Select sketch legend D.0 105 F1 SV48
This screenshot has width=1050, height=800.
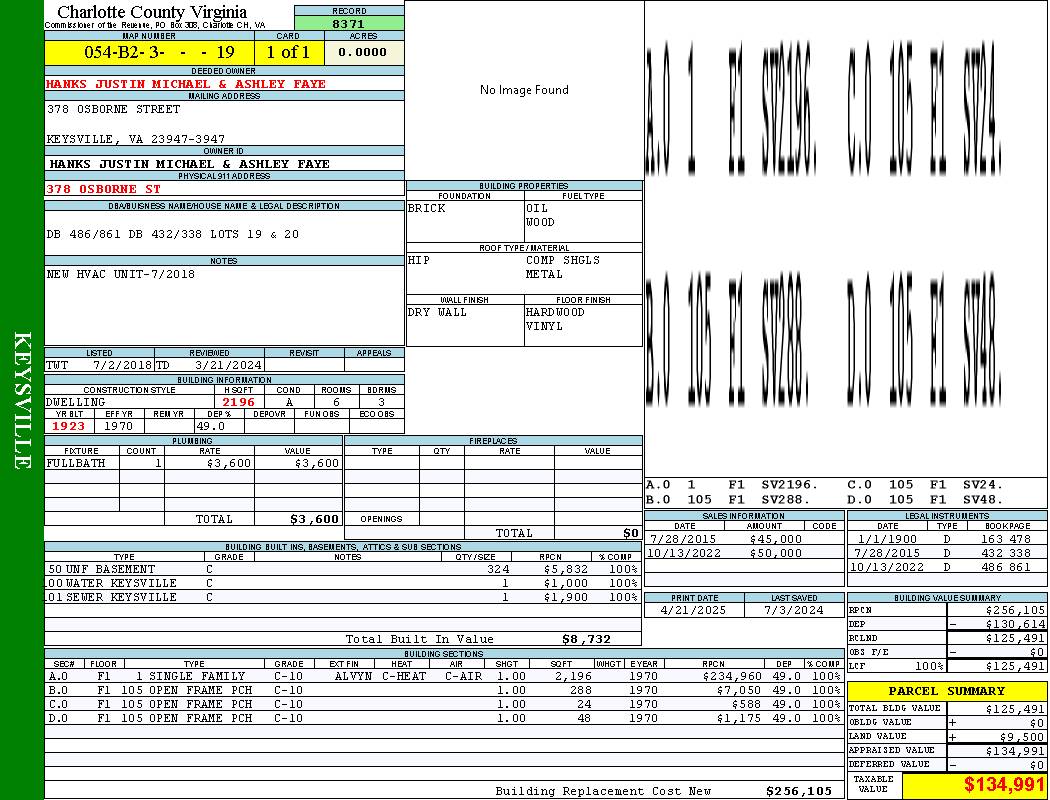click(x=925, y=499)
